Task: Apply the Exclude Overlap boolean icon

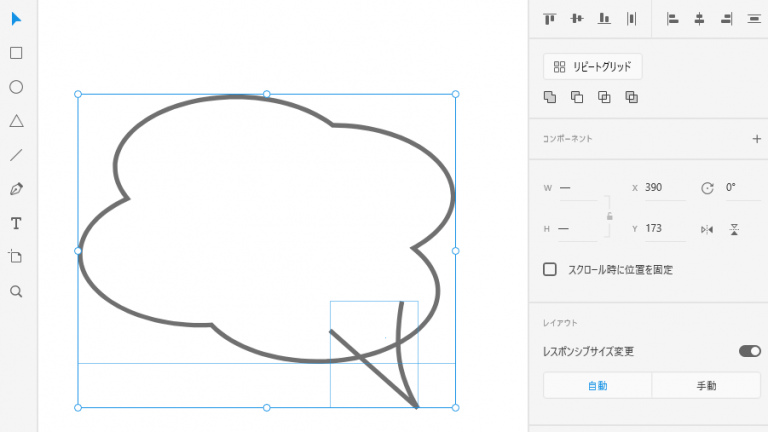Action: tap(631, 97)
